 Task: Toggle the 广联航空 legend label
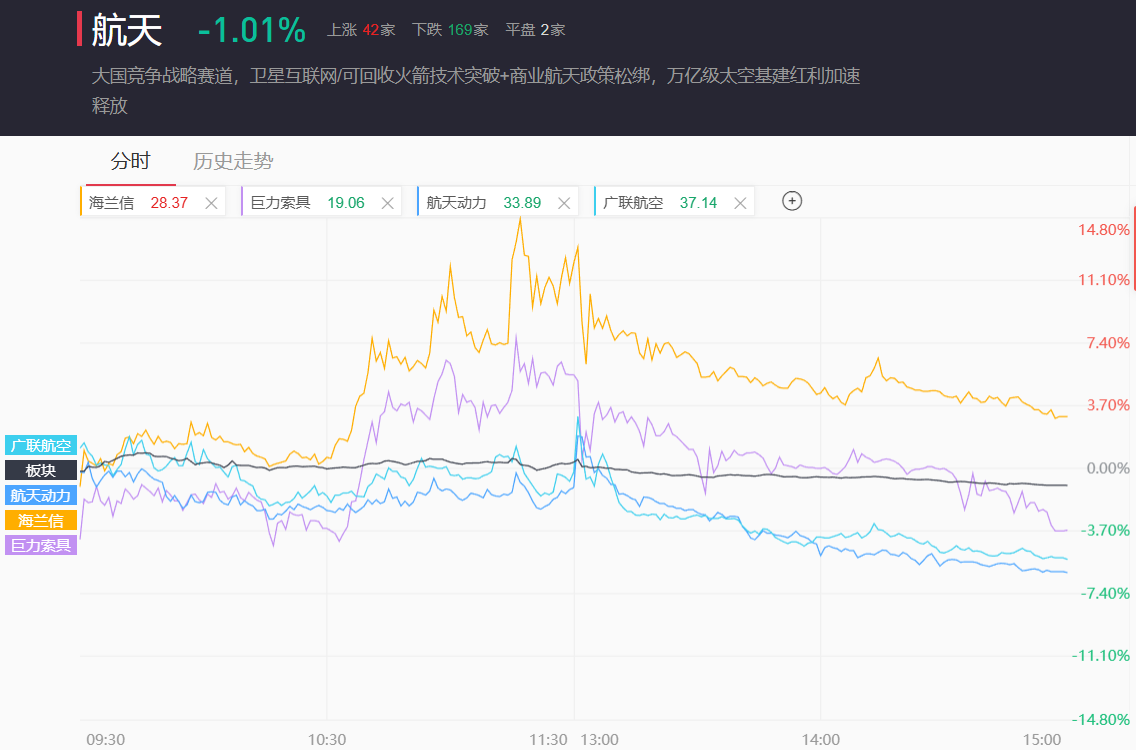[41, 446]
